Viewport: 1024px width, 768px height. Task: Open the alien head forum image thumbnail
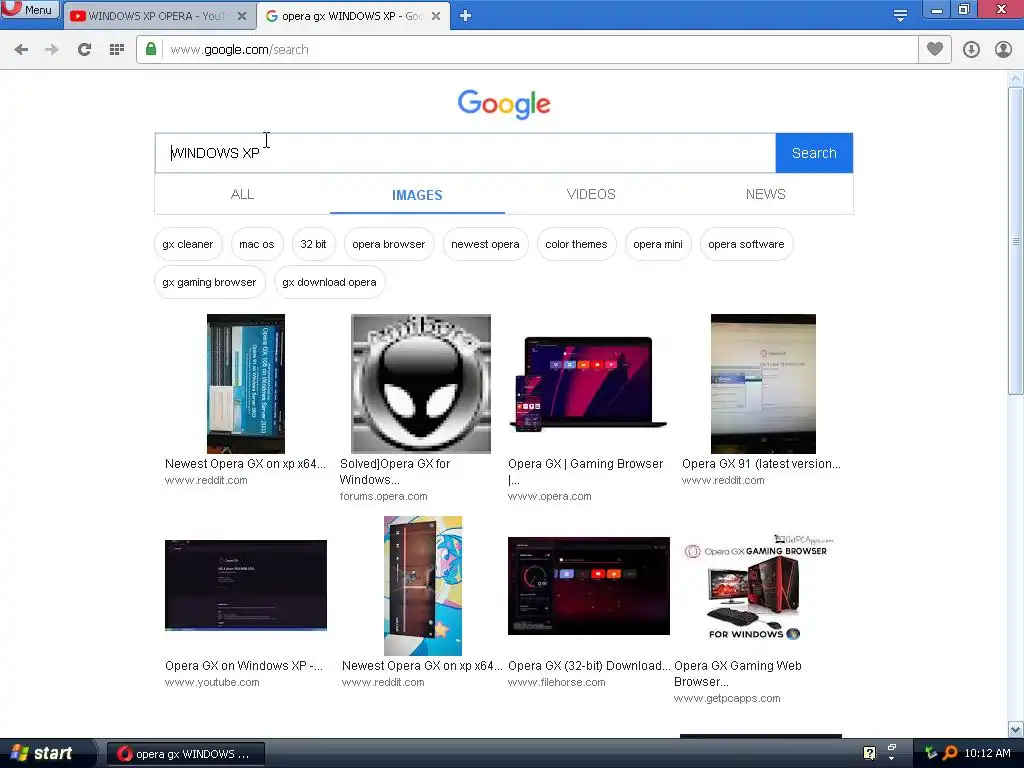421,384
